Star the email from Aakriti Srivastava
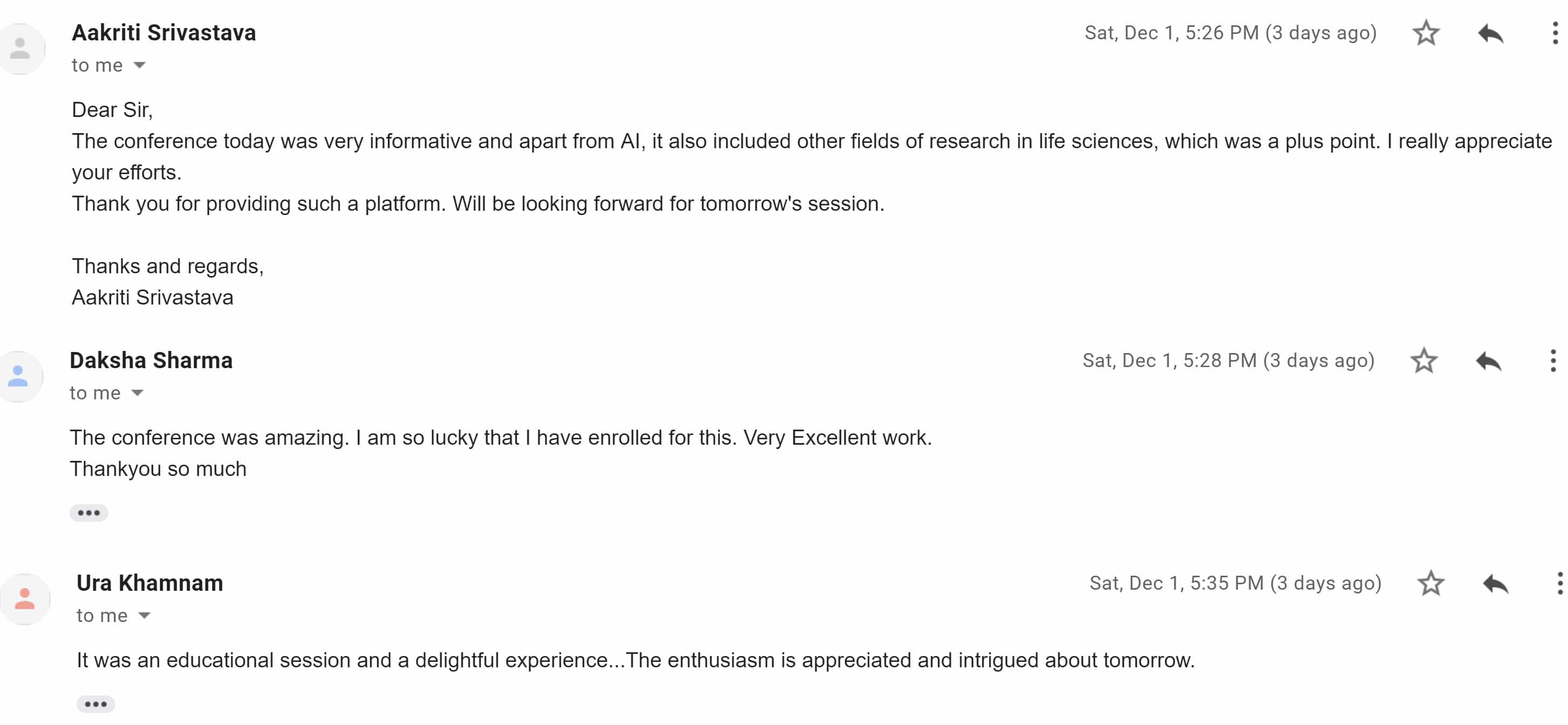 (x=1426, y=33)
